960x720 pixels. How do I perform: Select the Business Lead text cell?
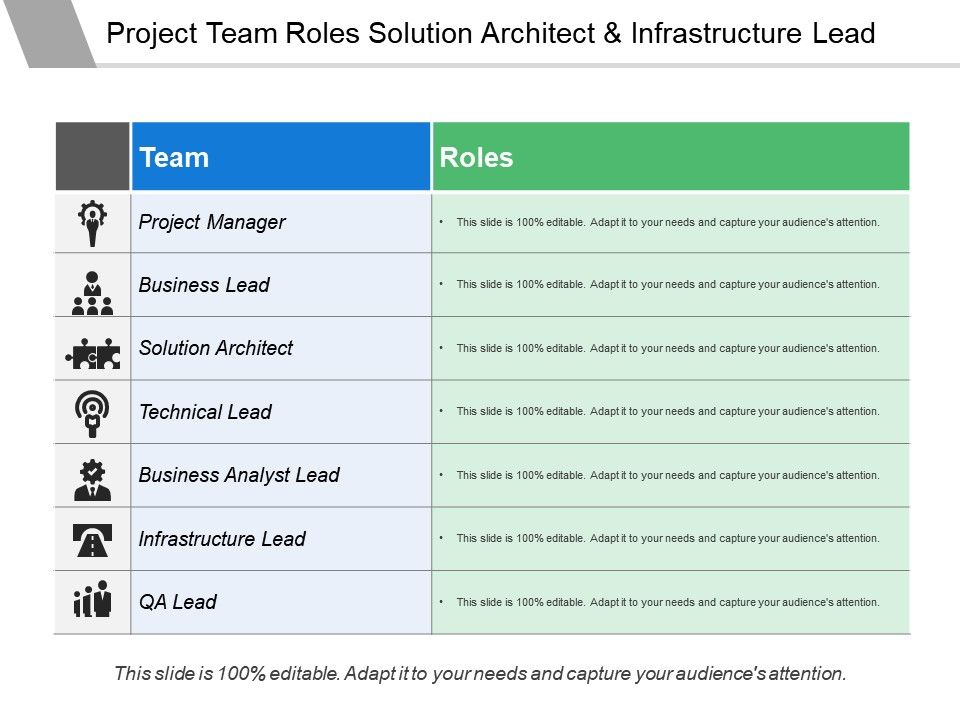pyautogui.click(x=204, y=285)
